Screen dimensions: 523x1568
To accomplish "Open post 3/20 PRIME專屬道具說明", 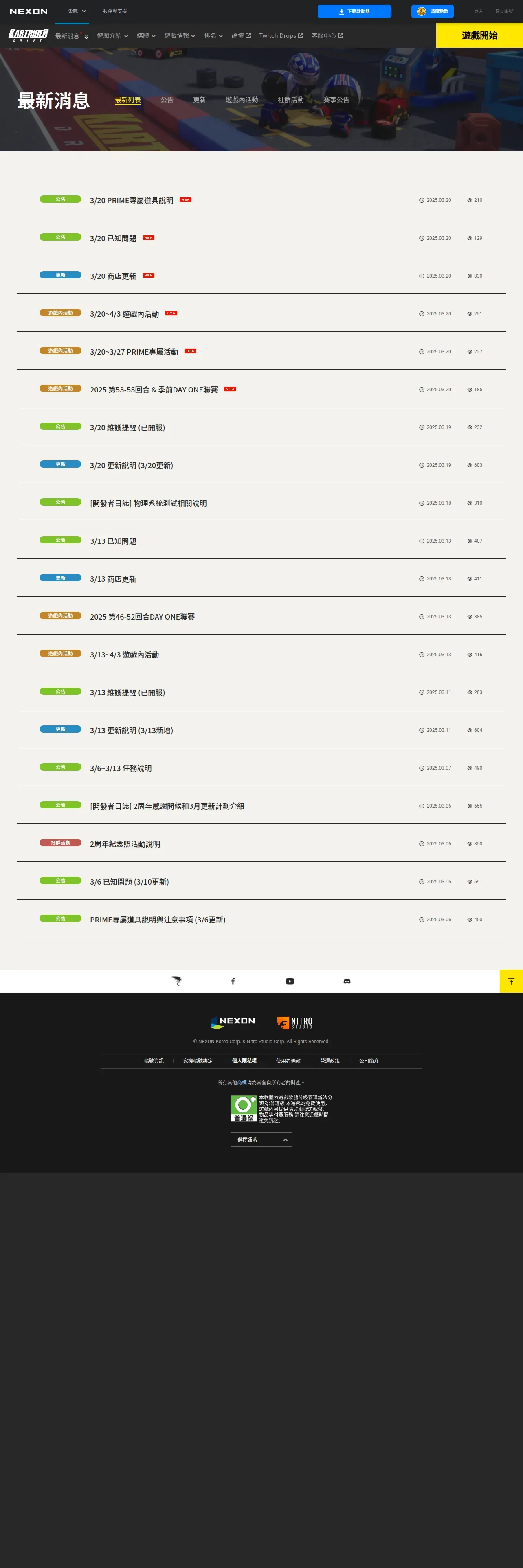I will [132, 200].
